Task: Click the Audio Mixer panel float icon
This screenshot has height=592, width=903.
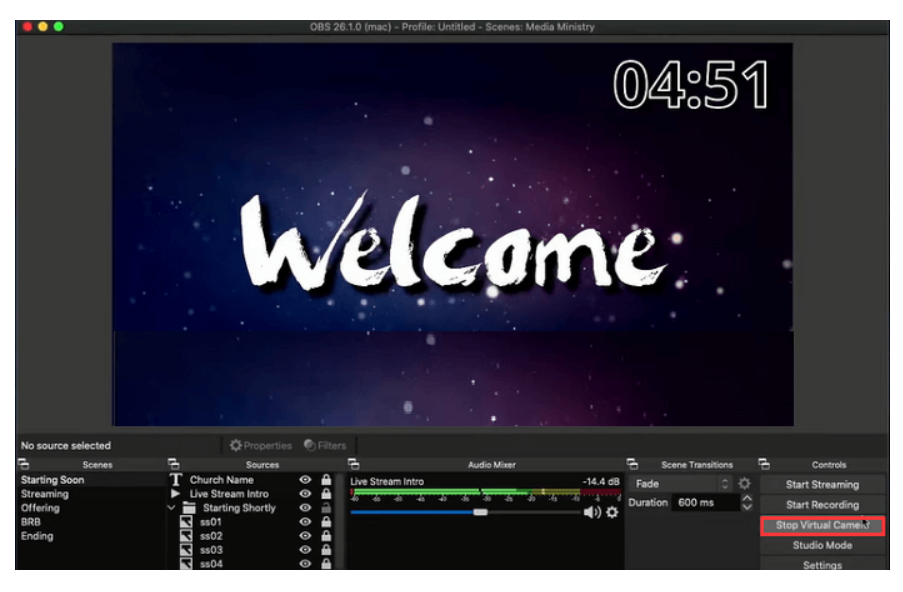Action: click(x=354, y=464)
